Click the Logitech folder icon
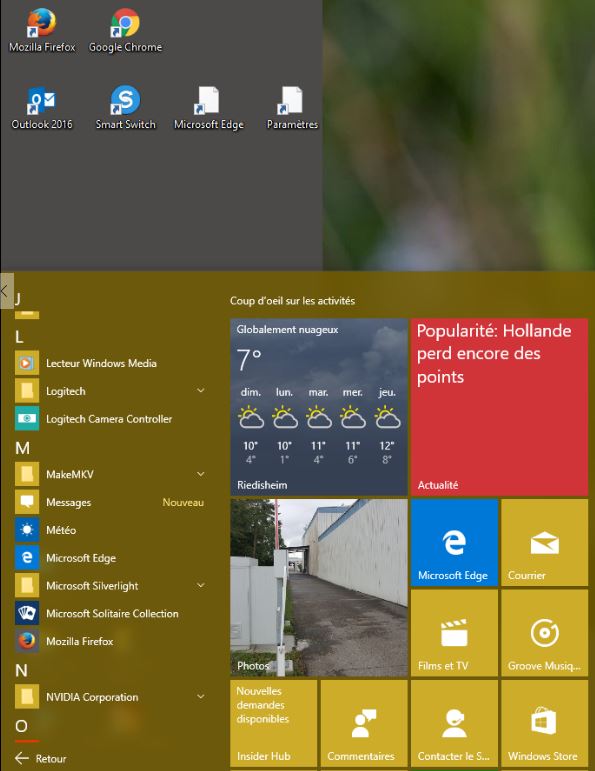The height and width of the screenshot is (771, 595). (x=27, y=391)
